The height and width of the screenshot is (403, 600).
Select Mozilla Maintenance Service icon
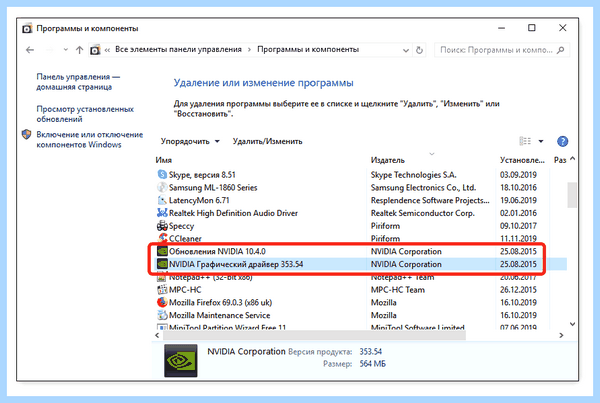[x=162, y=315]
